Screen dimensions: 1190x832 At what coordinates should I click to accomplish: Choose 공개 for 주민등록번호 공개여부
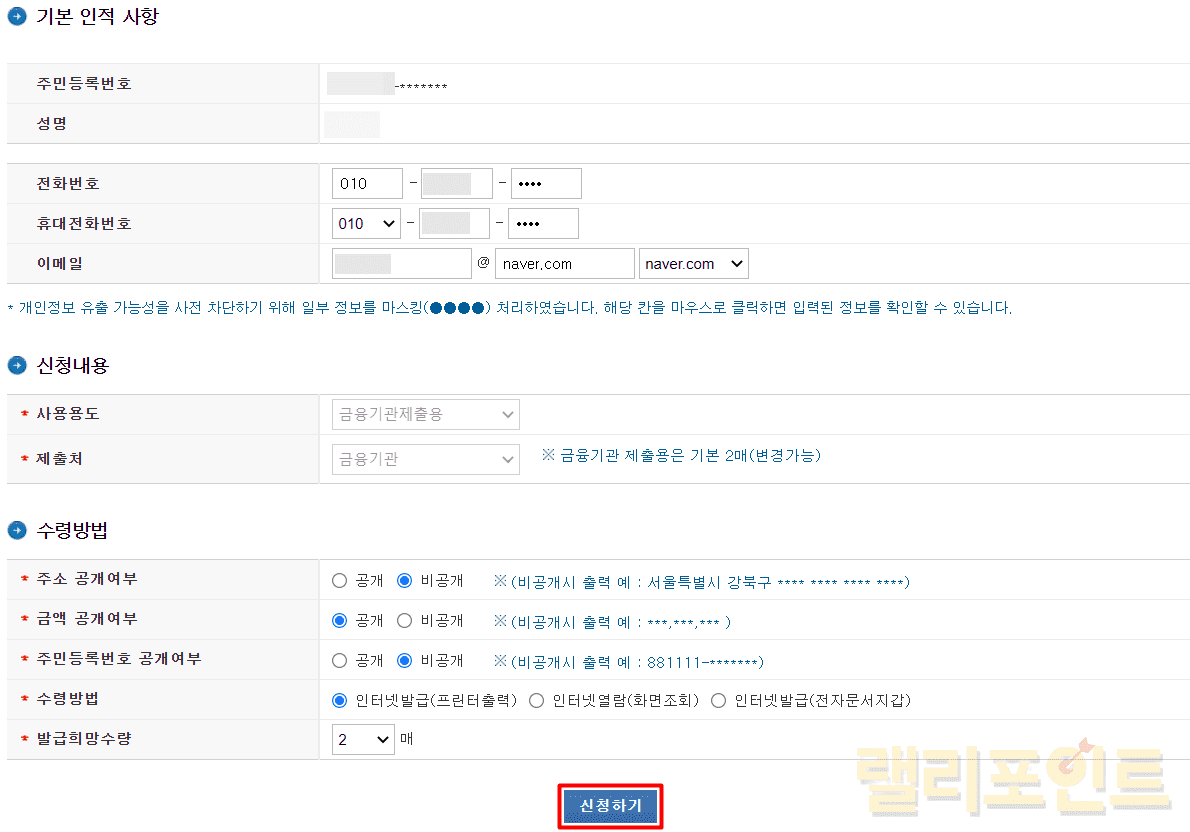[340, 660]
